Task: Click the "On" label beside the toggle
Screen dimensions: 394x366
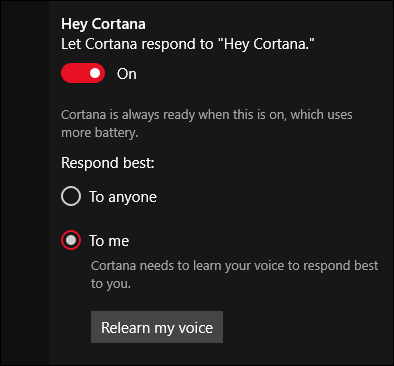Action: [x=127, y=74]
